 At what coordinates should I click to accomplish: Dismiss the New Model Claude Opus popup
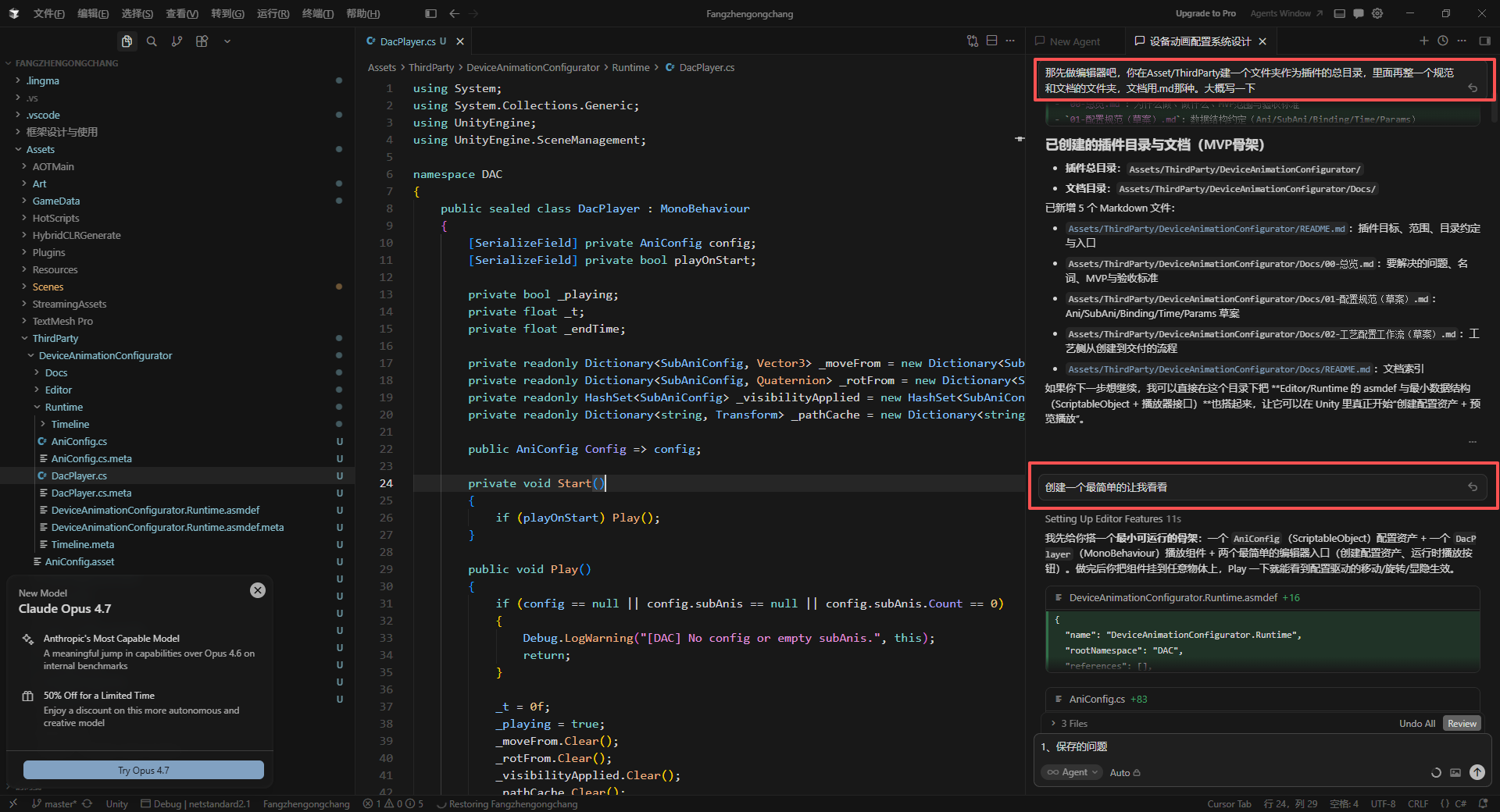[258, 590]
